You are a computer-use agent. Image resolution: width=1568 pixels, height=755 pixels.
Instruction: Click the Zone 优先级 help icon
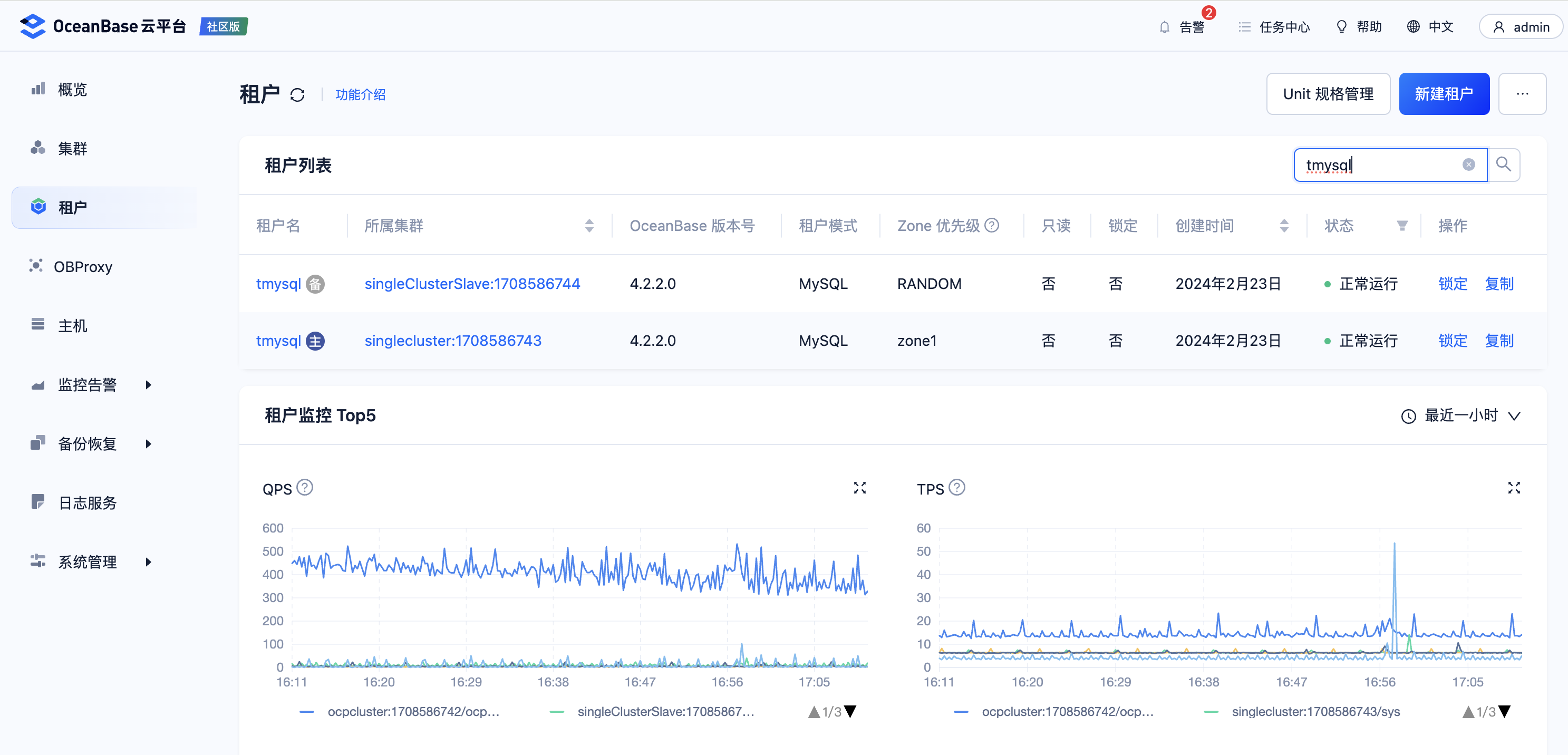(x=992, y=225)
